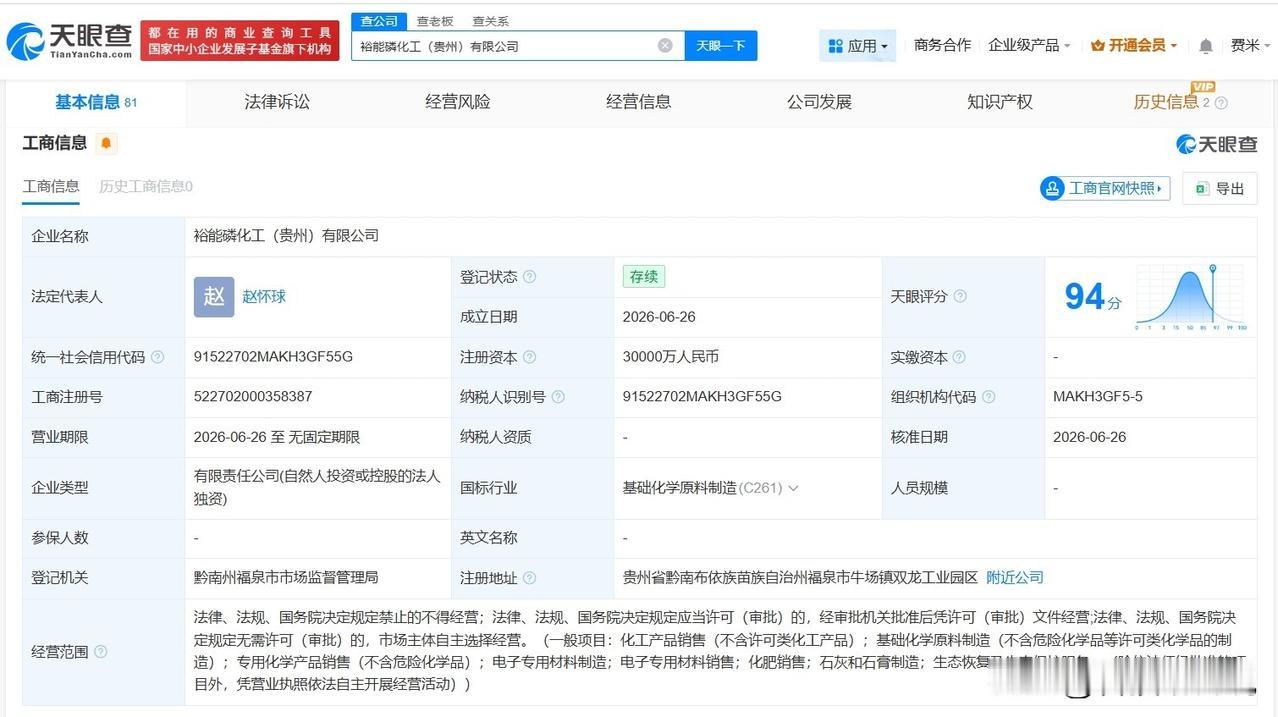The height and width of the screenshot is (717, 1278).
Task: Switch to the 经营信息 tab
Action: click(638, 102)
